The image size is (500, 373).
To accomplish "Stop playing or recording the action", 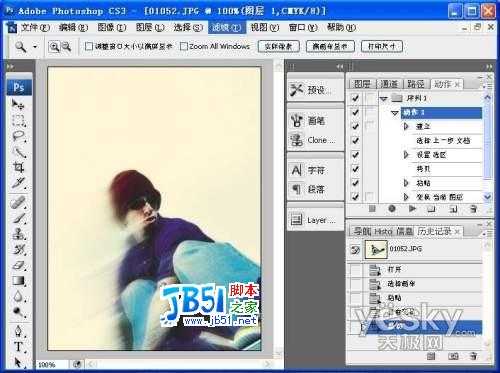I will coord(372,209).
